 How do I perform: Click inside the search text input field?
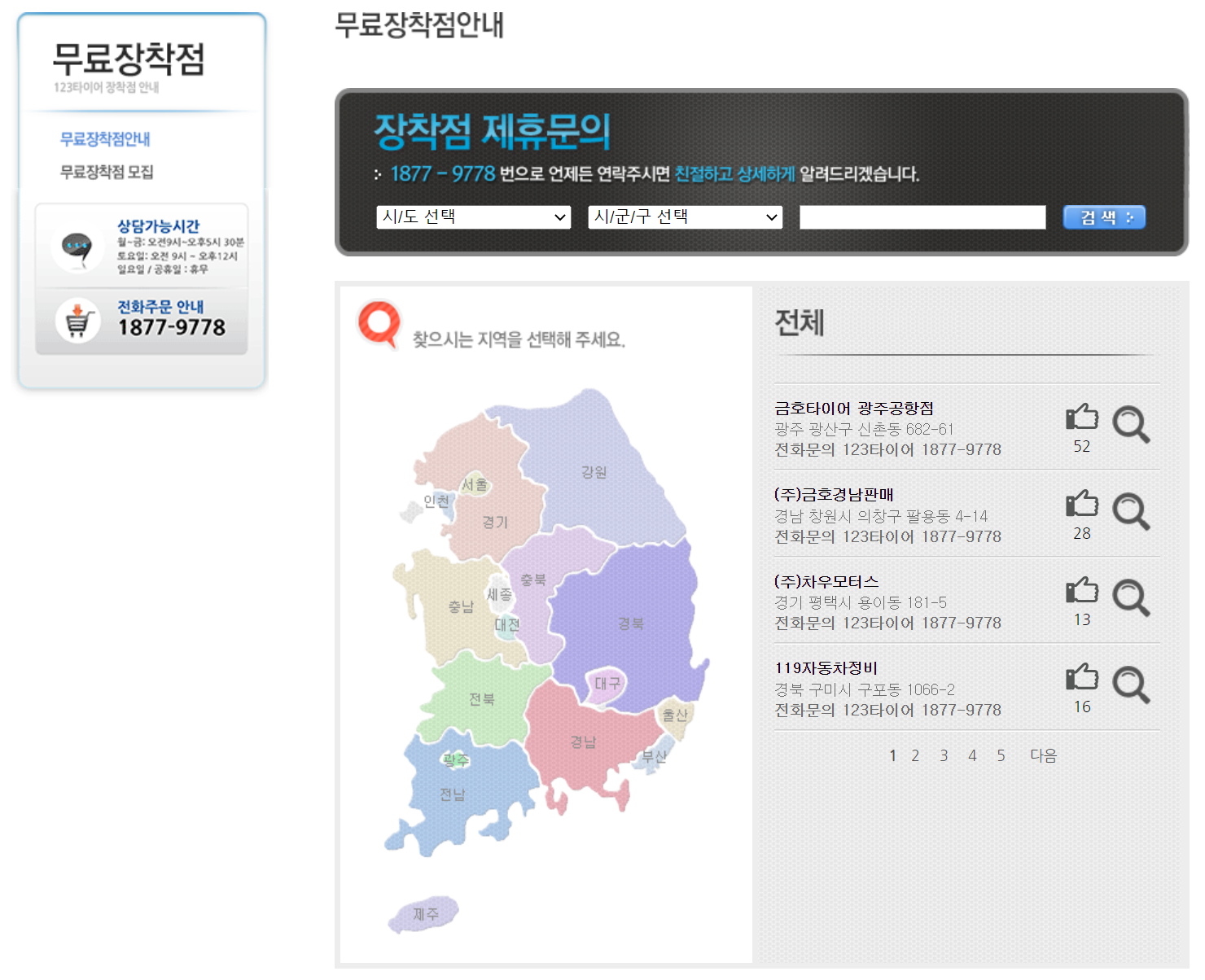coord(922,217)
